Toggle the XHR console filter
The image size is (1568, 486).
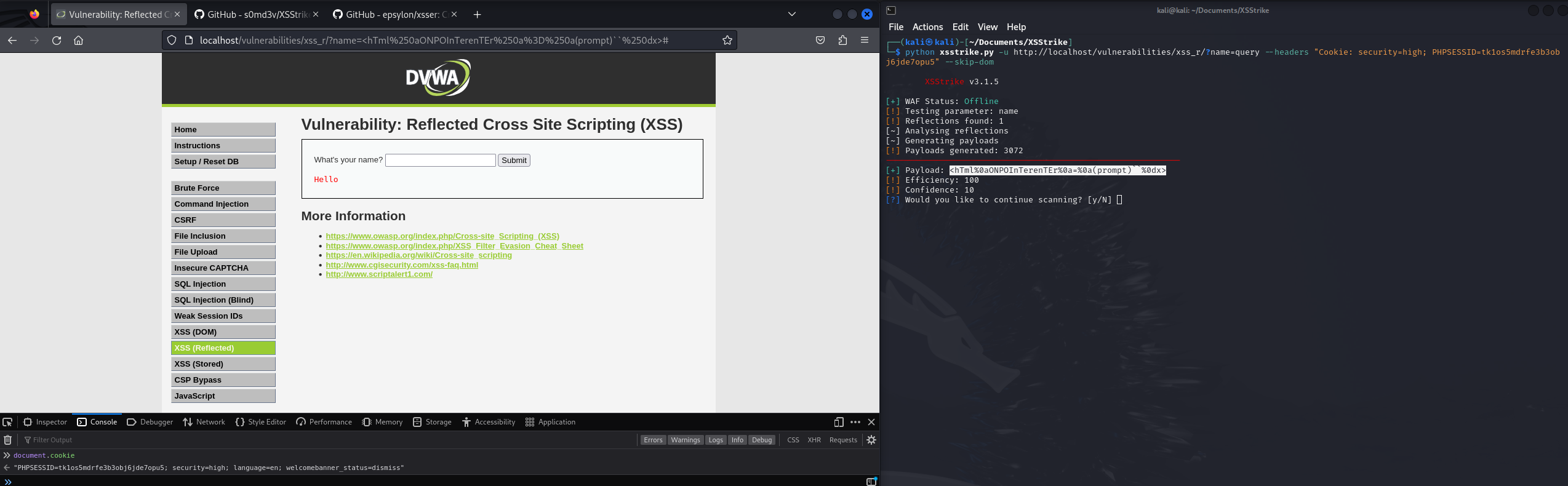coord(814,440)
